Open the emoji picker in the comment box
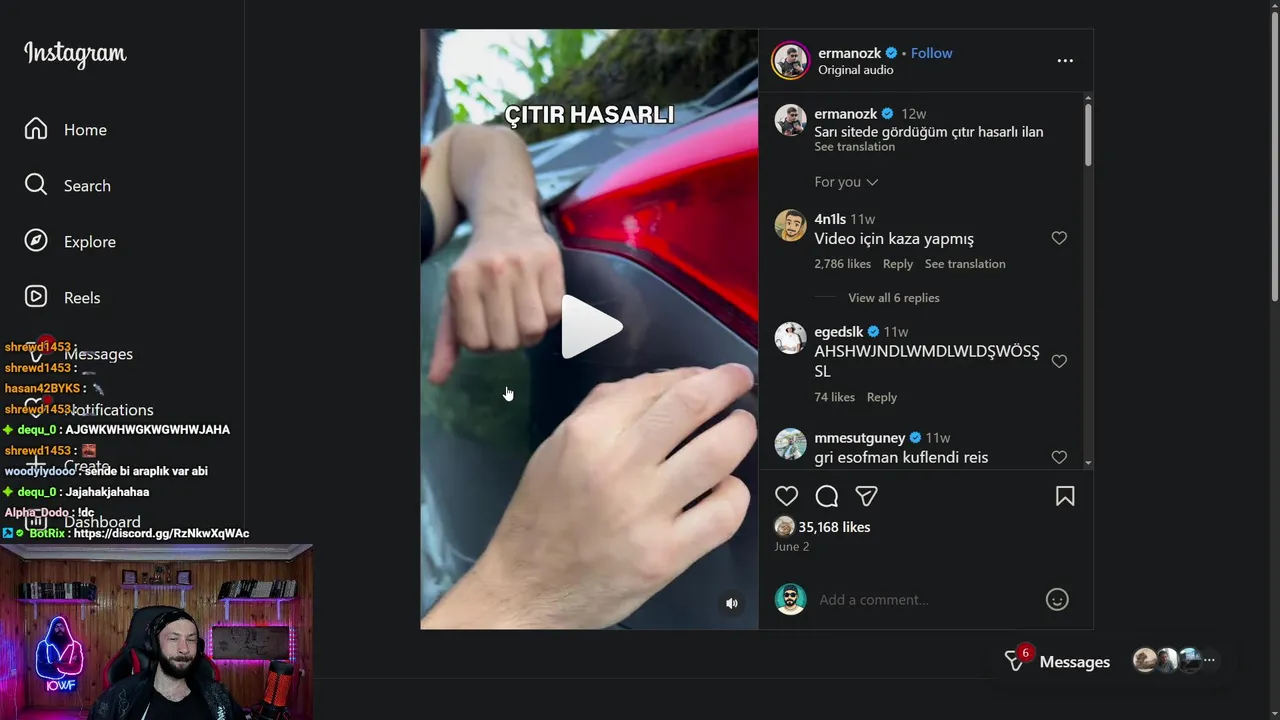The height and width of the screenshot is (720, 1280). 1057,599
